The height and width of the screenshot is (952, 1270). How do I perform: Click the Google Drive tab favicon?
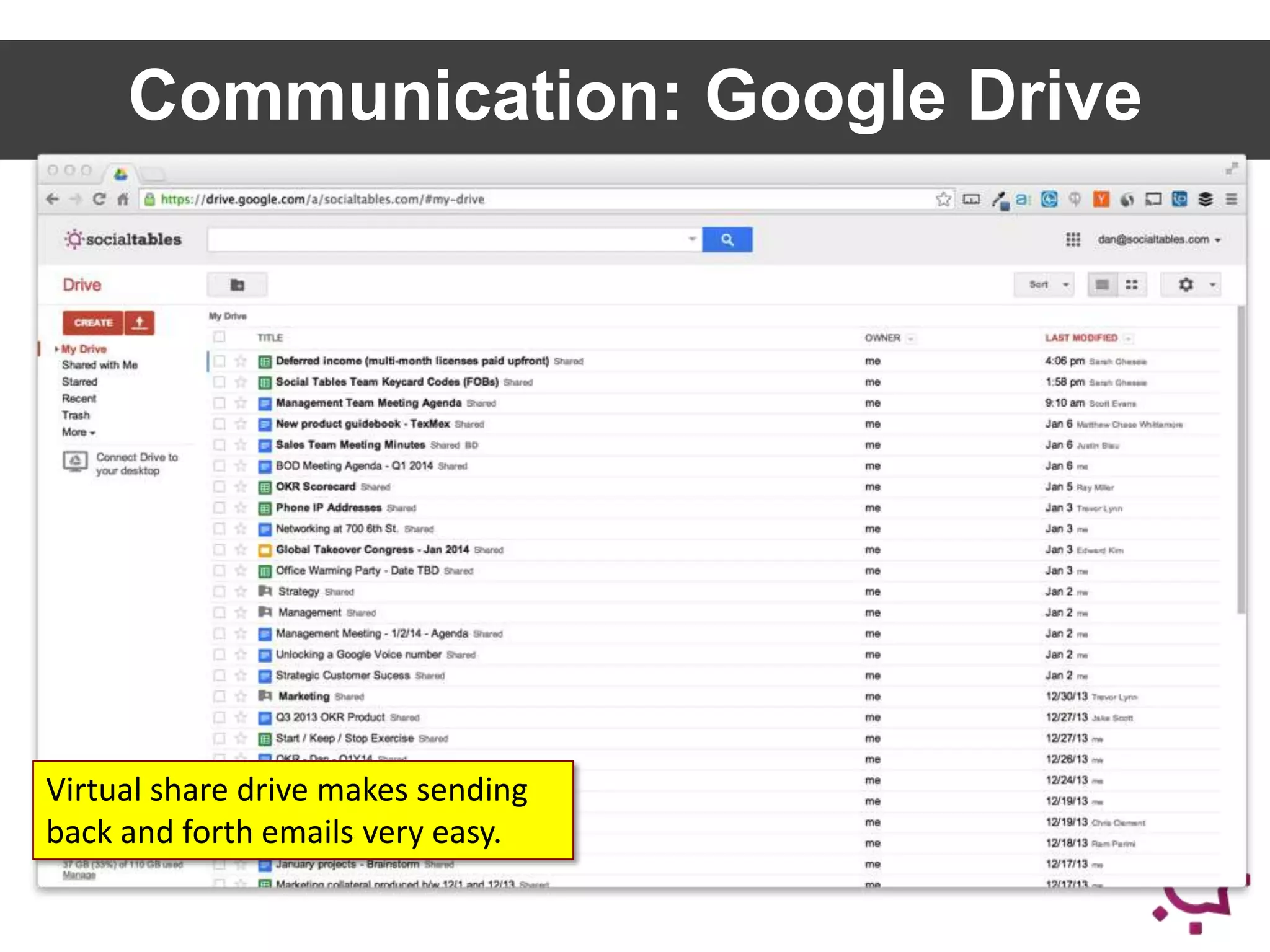click(120, 174)
